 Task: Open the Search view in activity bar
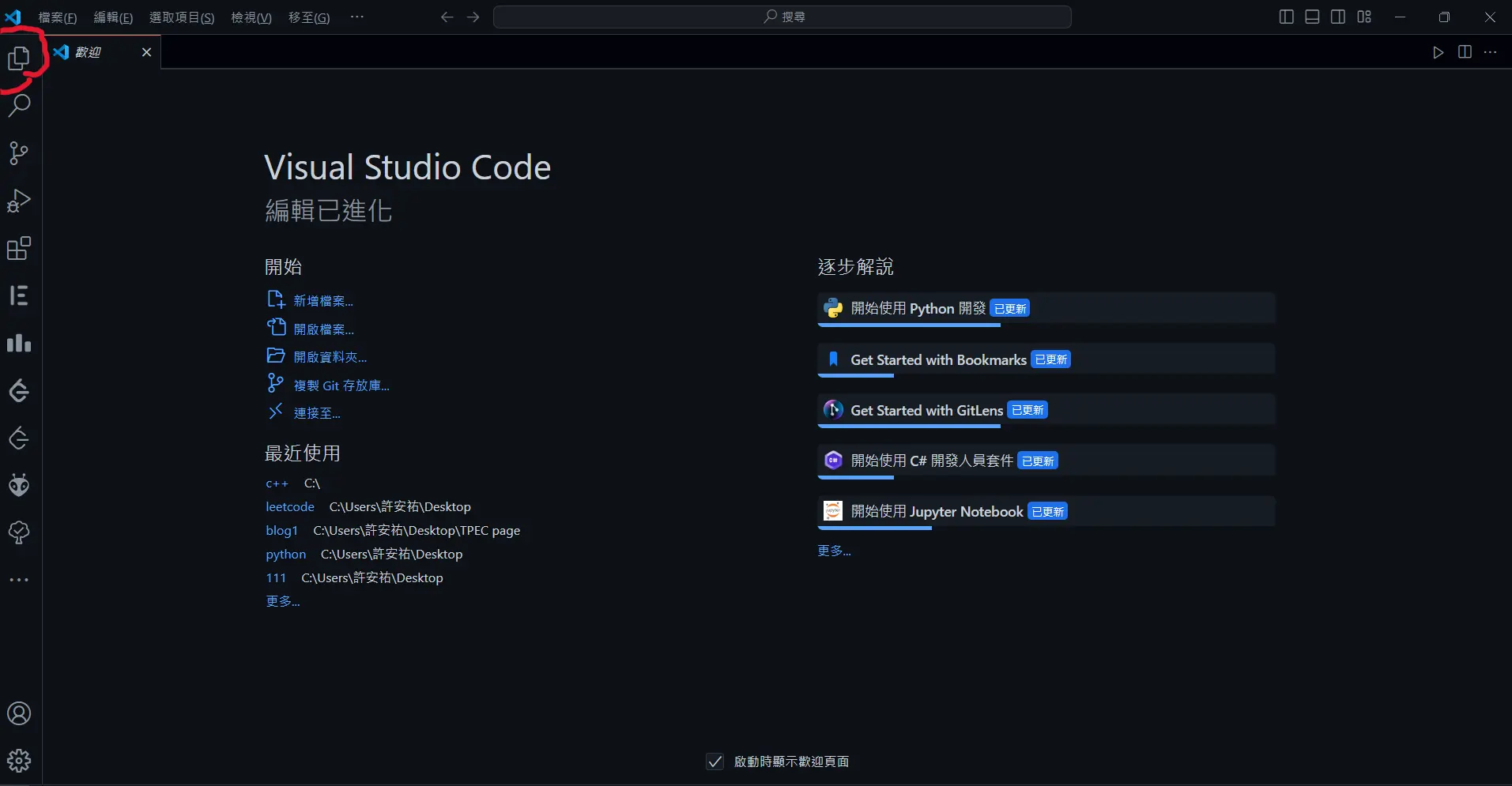click(x=19, y=105)
